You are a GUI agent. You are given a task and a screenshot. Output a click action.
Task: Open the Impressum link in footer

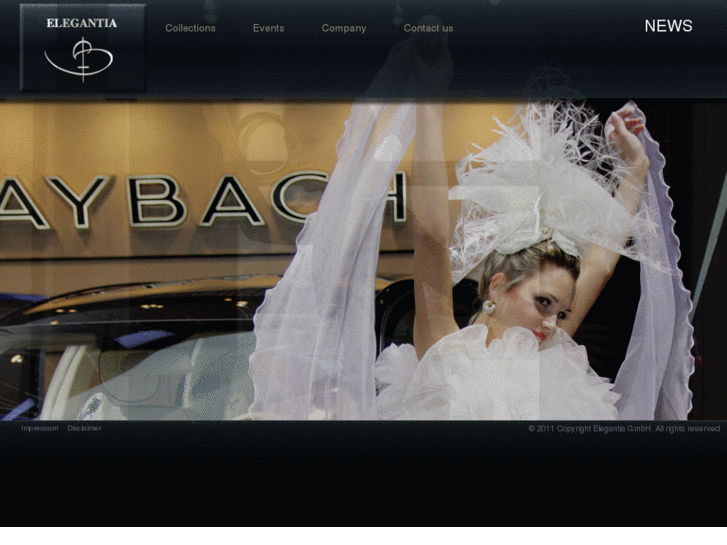pos(40,428)
